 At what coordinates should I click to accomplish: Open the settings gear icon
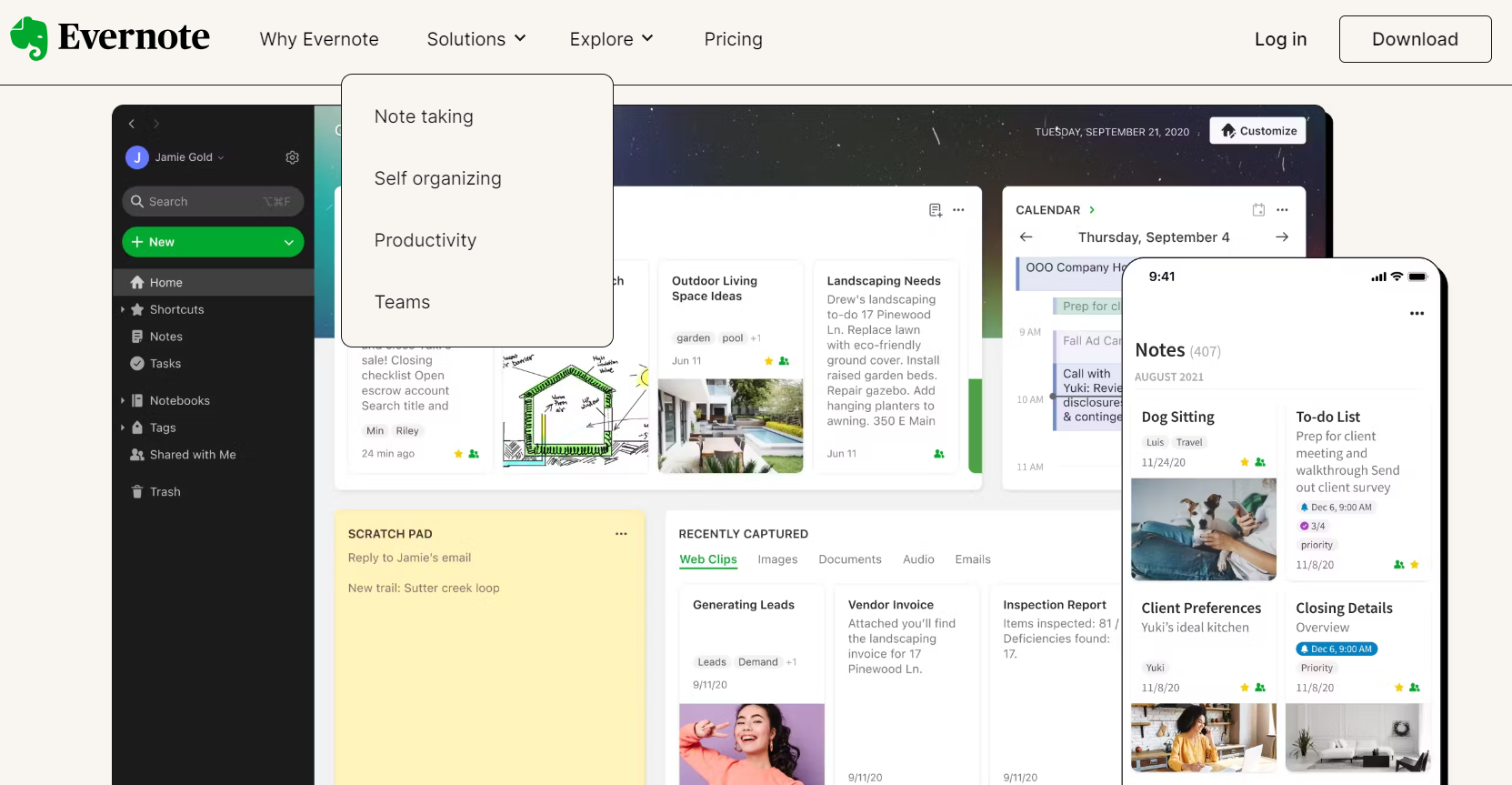292,157
